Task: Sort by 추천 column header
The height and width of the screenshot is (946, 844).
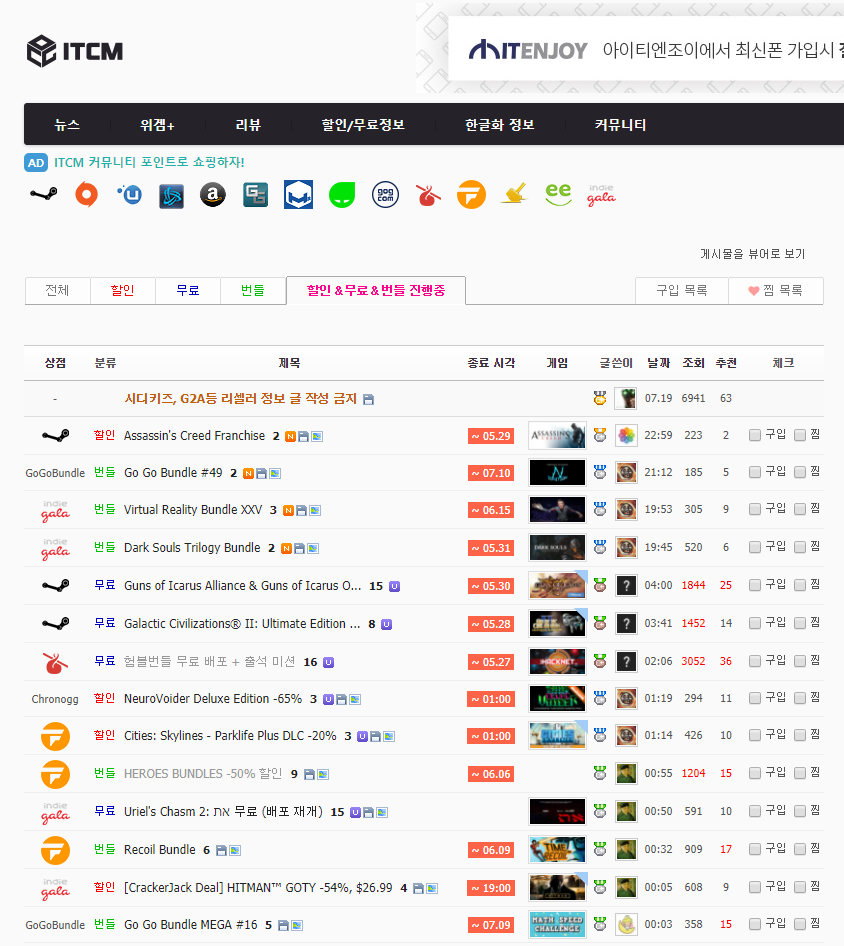Action: tap(726, 363)
